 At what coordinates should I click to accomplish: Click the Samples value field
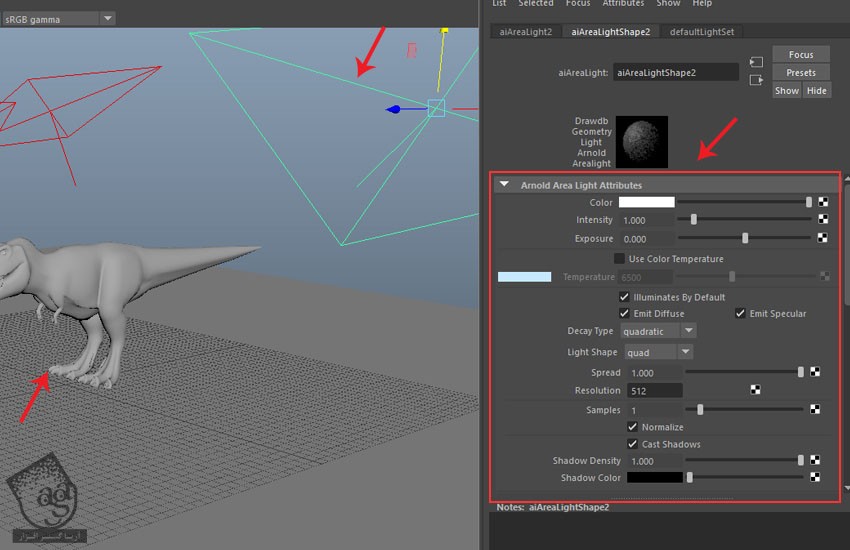click(655, 410)
